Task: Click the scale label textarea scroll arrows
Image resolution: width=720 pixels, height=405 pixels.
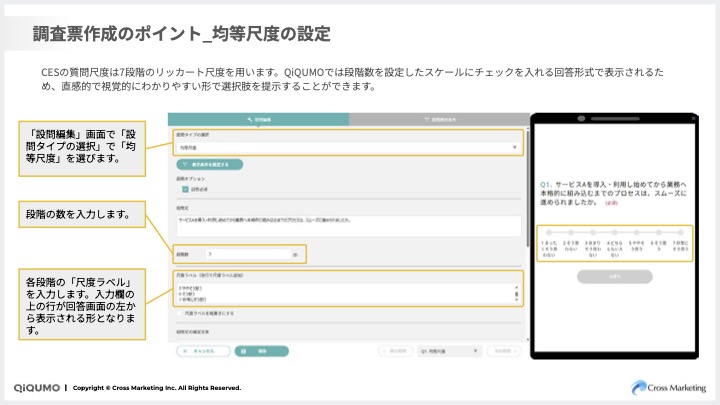Action: tap(516, 292)
